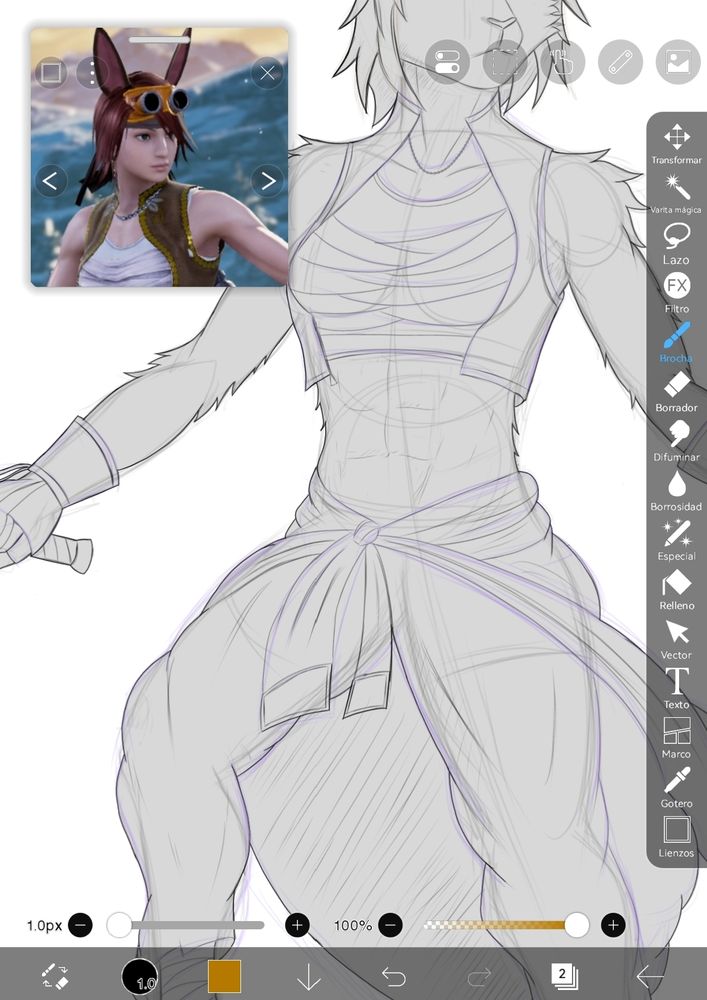Increase opacity with plus button

[x=613, y=925]
